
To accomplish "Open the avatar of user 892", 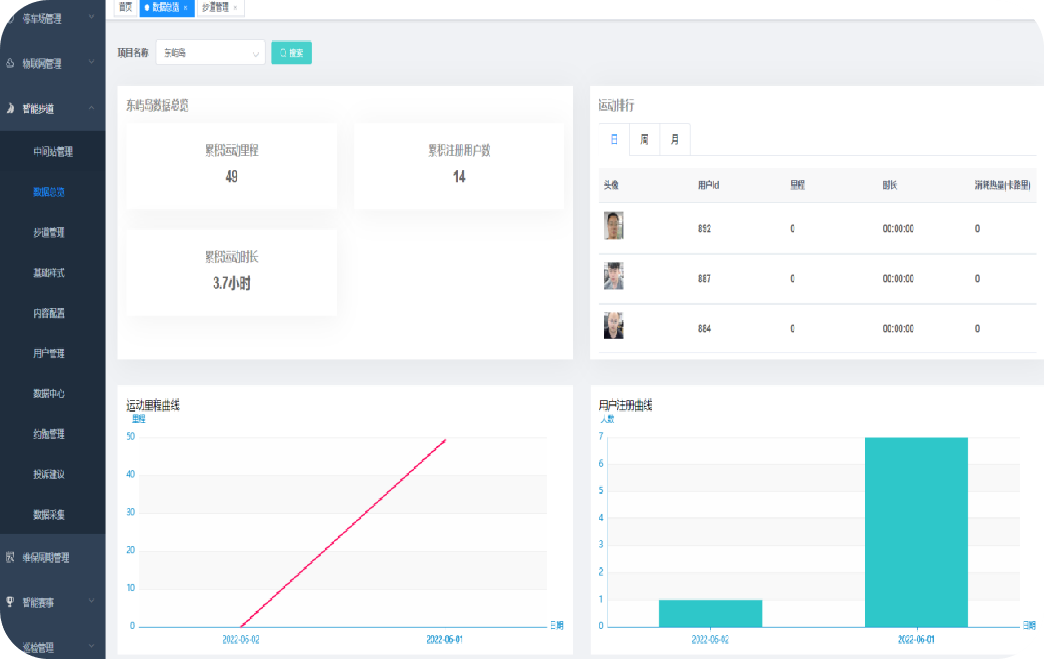I will coord(613,226).
